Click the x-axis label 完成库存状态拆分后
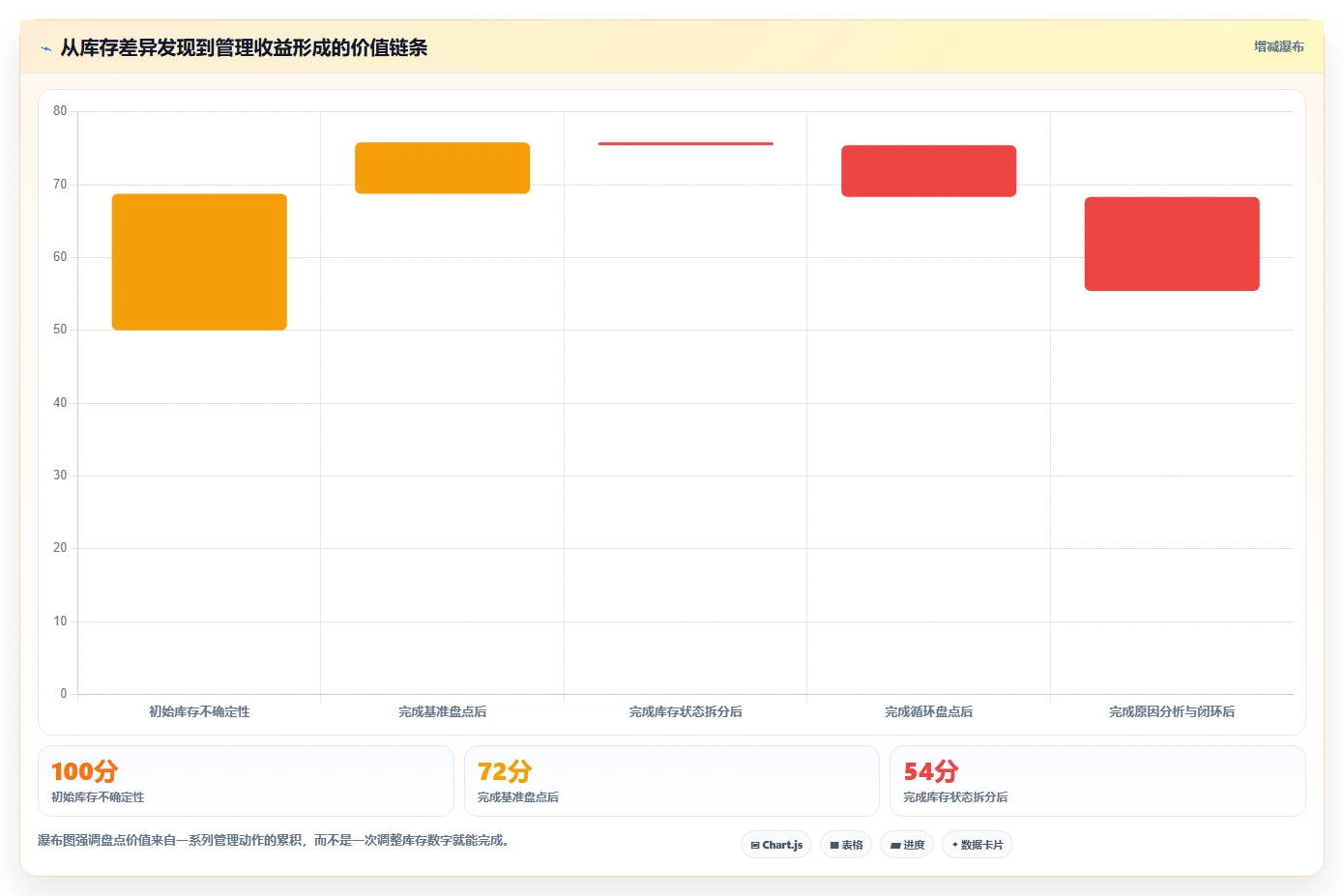 point(686,711)
